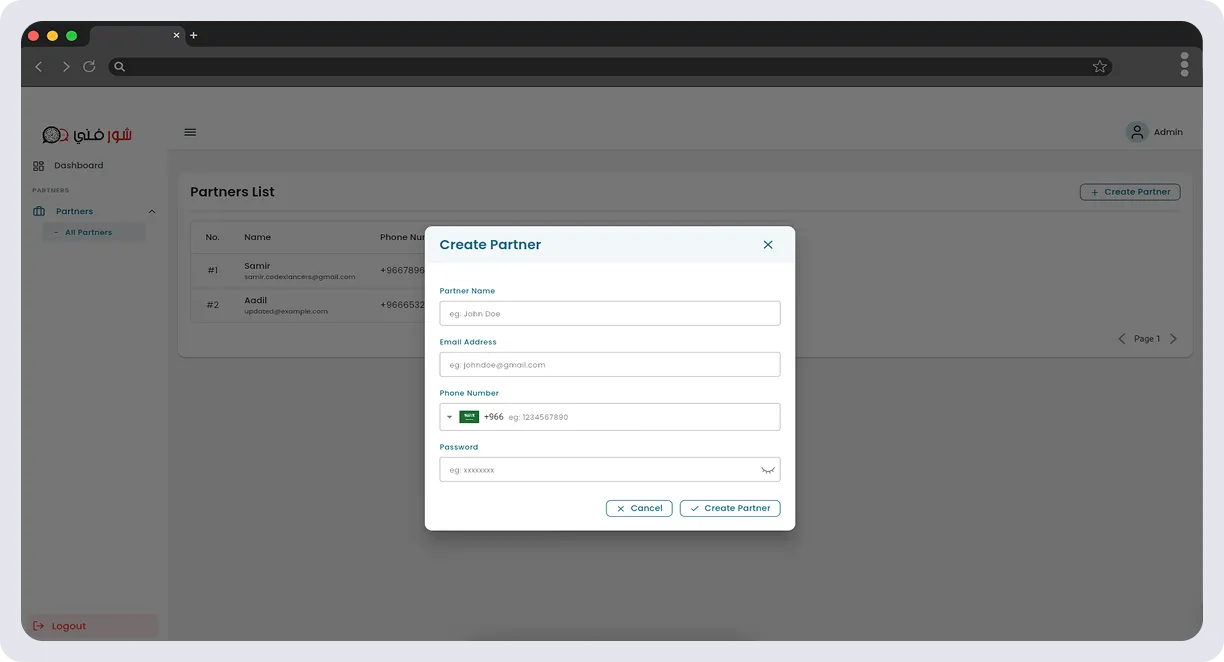The image size is (1224, 662).
Task: Click the dialog's Create Partner submit button
Action: click(730, 508)
